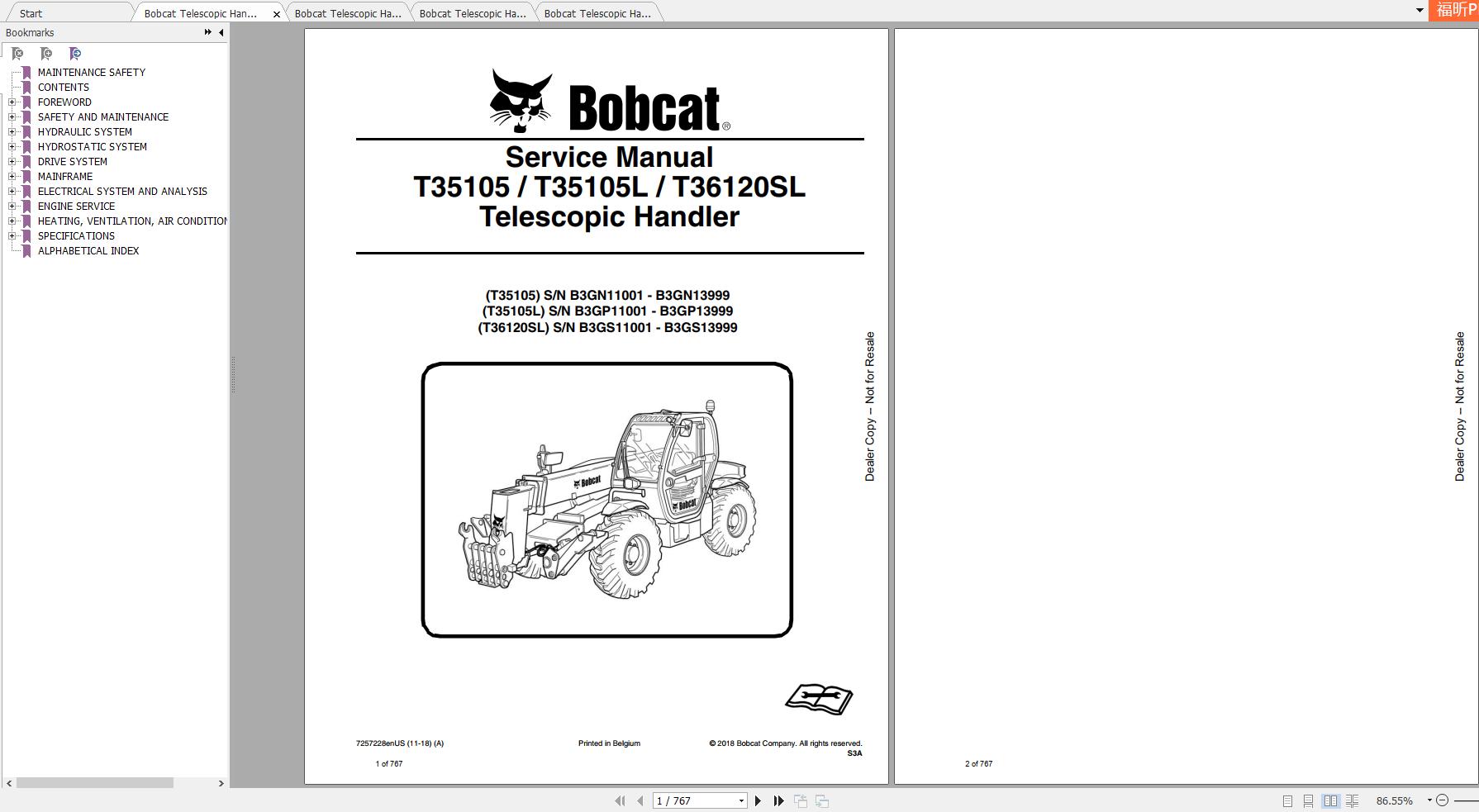Screen dimensions: 1479x812
Task: Click the add new bookmark icon
Action: [x=46, y=54]
